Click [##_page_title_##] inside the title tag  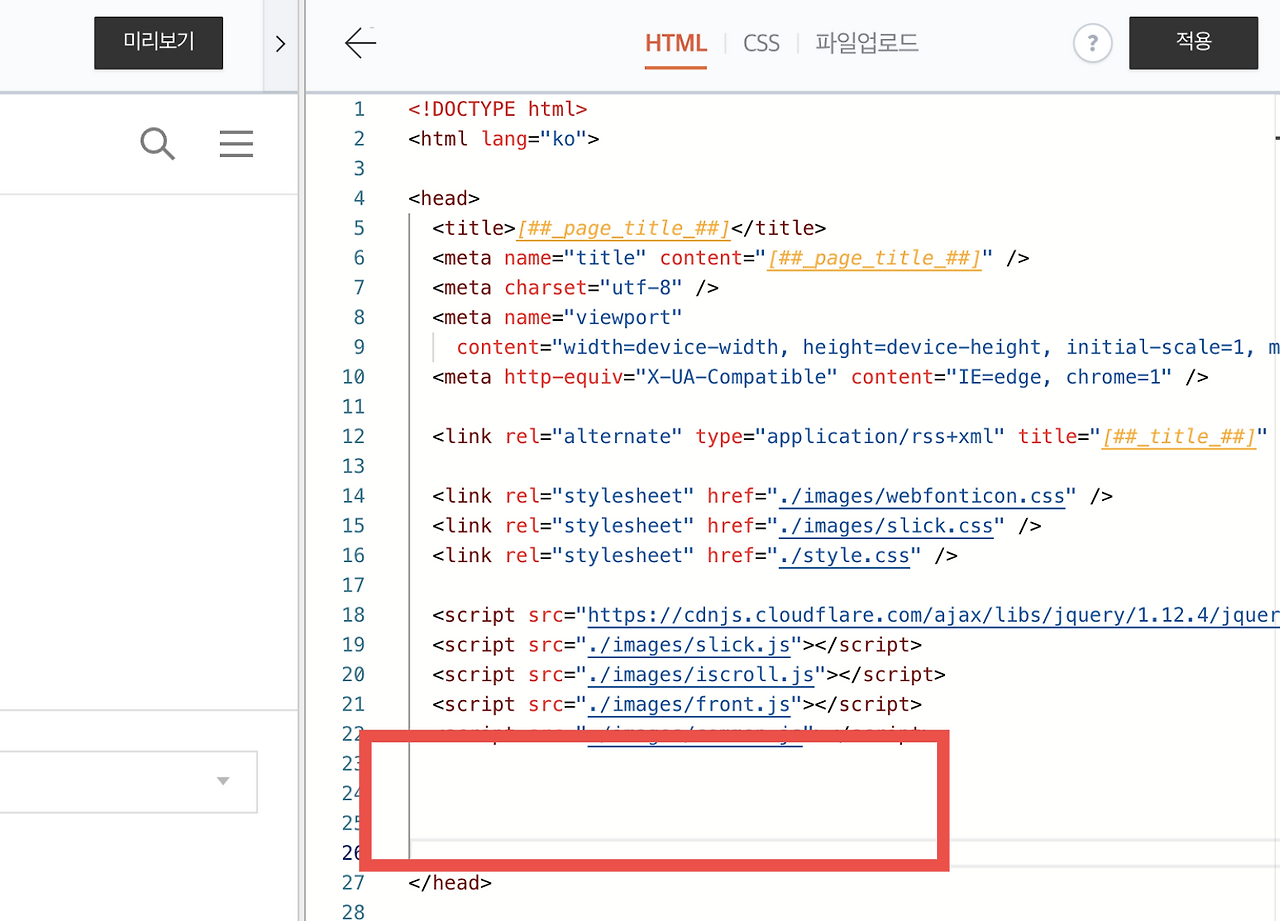[624, 228]
